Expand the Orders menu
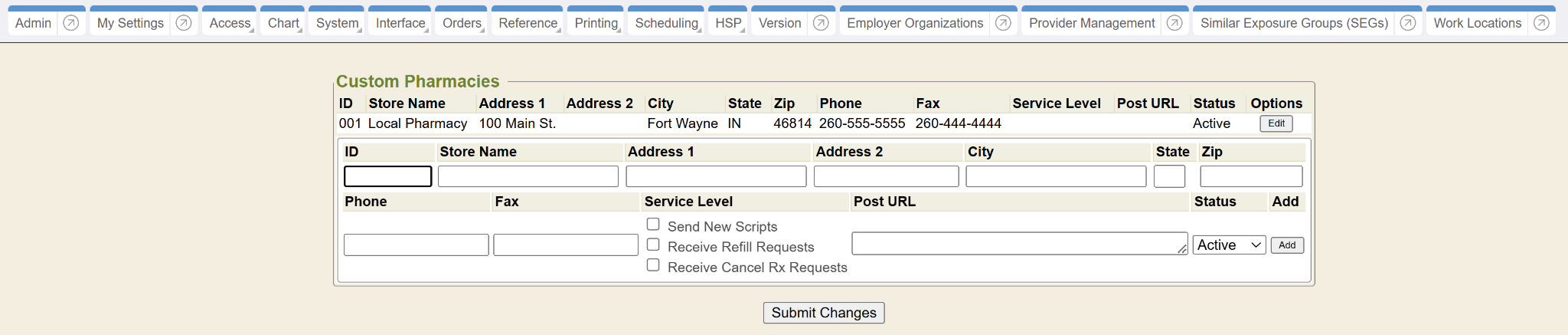 462,23
